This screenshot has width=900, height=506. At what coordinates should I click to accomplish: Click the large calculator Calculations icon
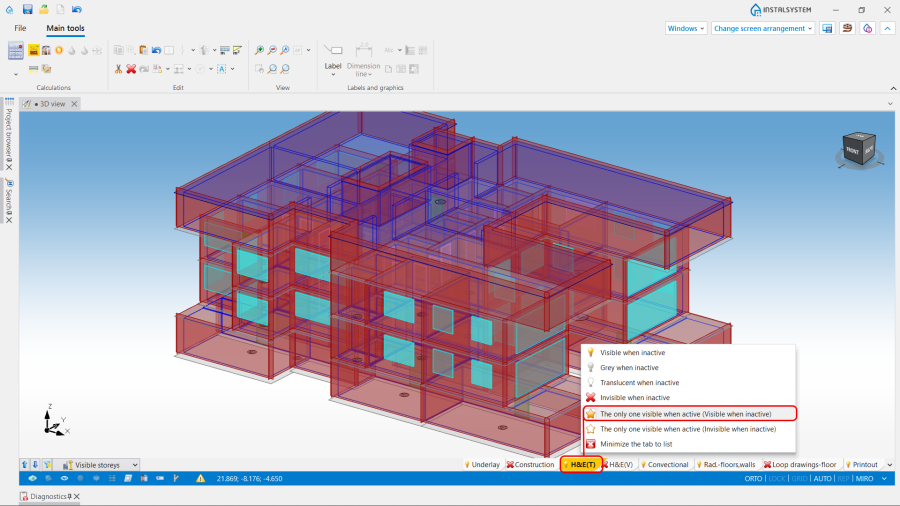tap(15, 50)
